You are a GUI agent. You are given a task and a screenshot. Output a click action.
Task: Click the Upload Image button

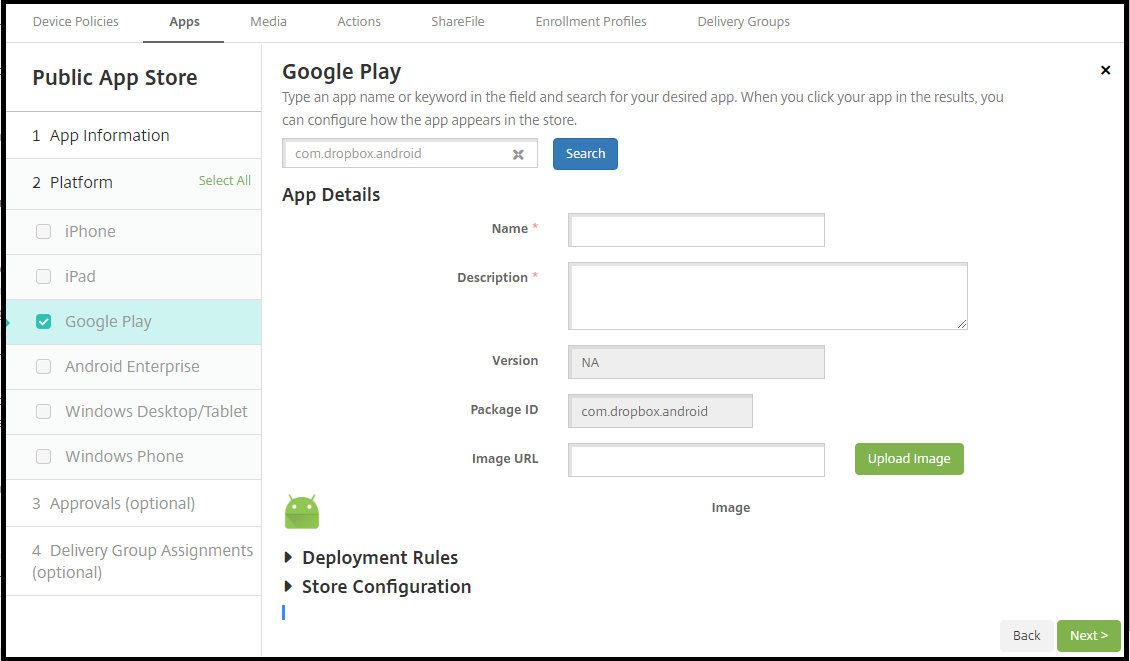909,459
